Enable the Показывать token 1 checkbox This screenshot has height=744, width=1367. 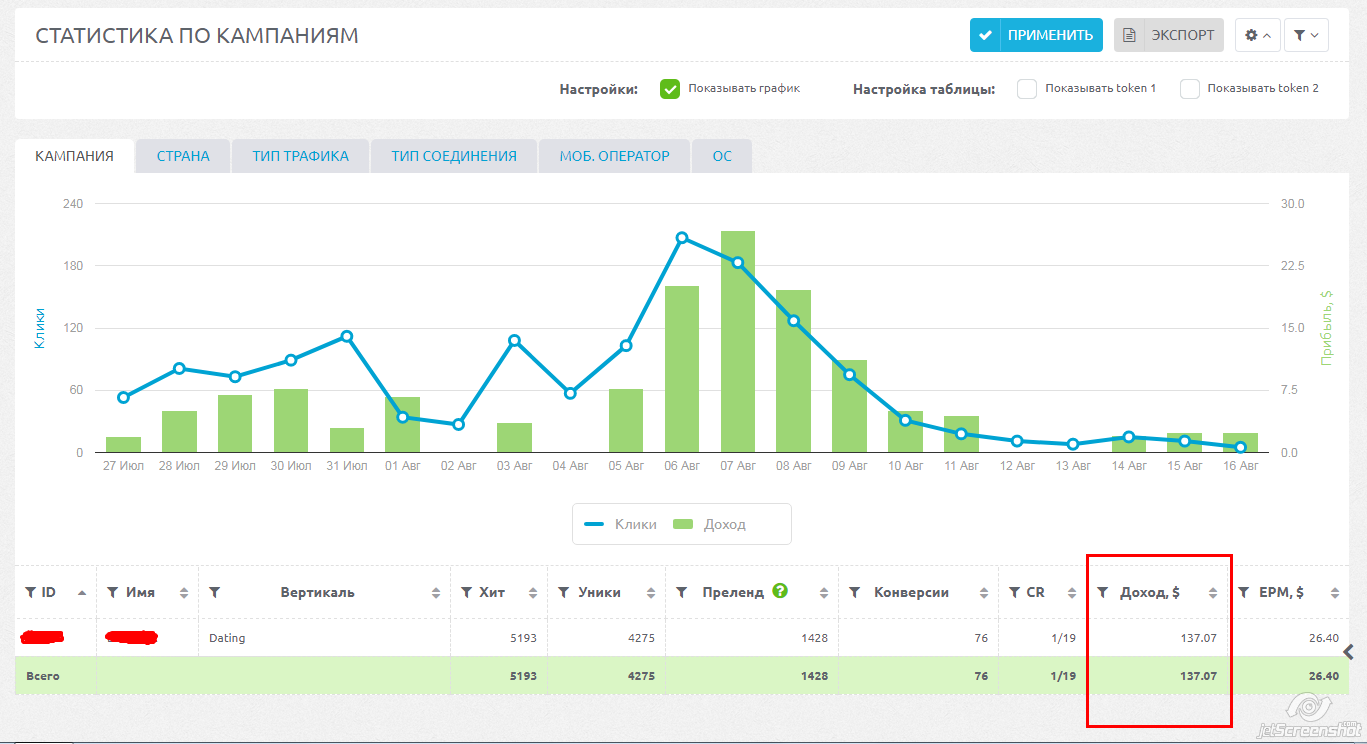click(1027, 89)
